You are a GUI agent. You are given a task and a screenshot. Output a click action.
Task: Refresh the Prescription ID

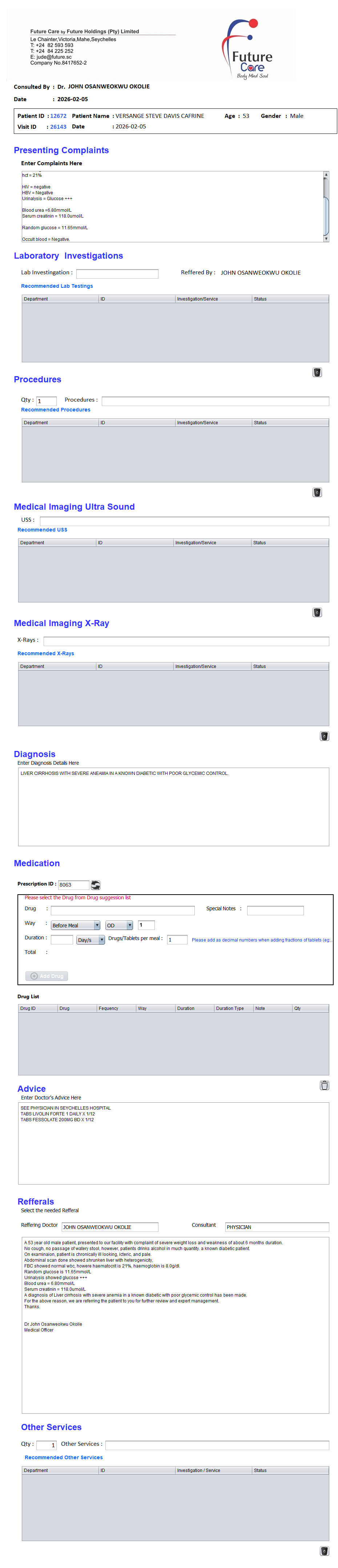pos(96,884)
